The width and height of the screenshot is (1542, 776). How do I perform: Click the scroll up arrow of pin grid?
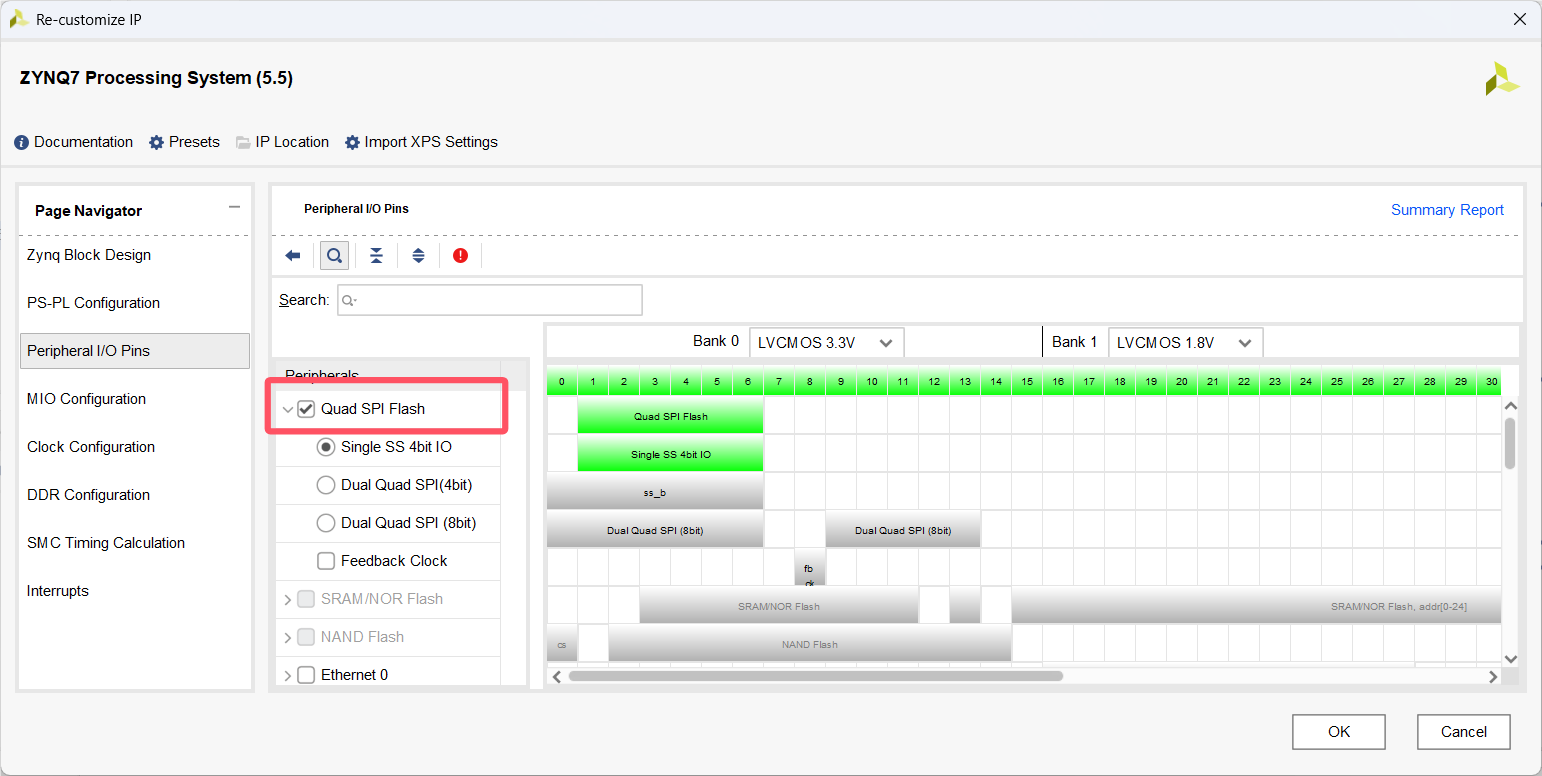click(x=1510, y=406)
